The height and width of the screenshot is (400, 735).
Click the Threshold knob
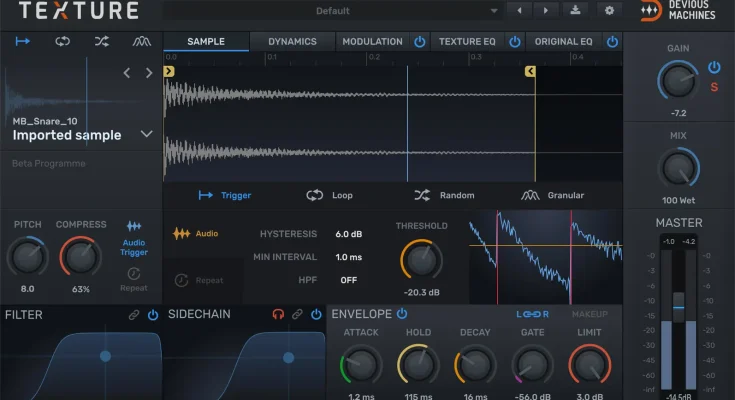421,259
